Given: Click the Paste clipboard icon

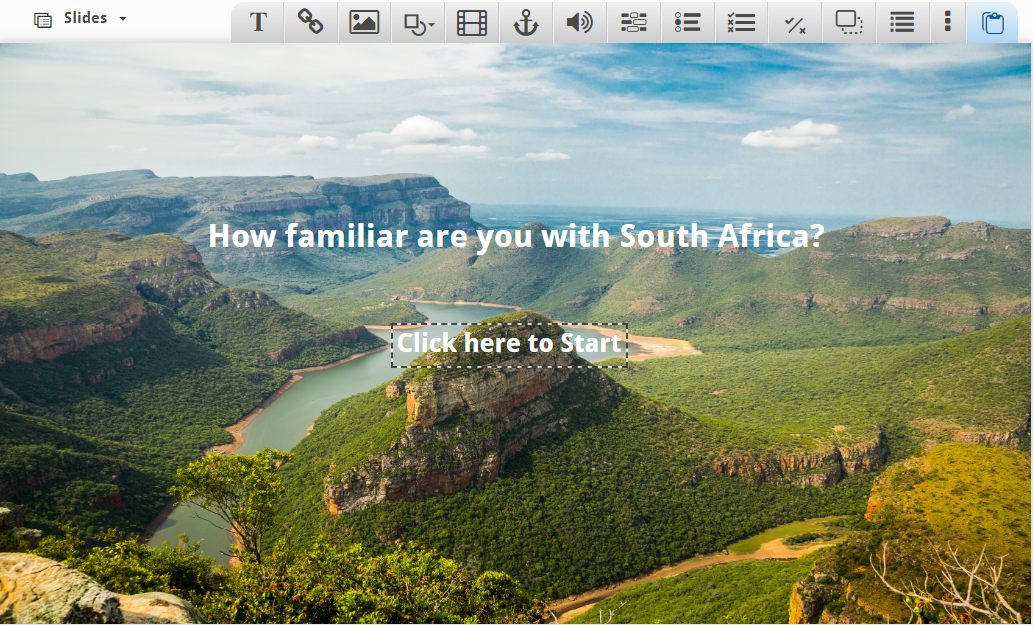Looking at the screenshot, I should pyautogui.click(x=992, y=22).
